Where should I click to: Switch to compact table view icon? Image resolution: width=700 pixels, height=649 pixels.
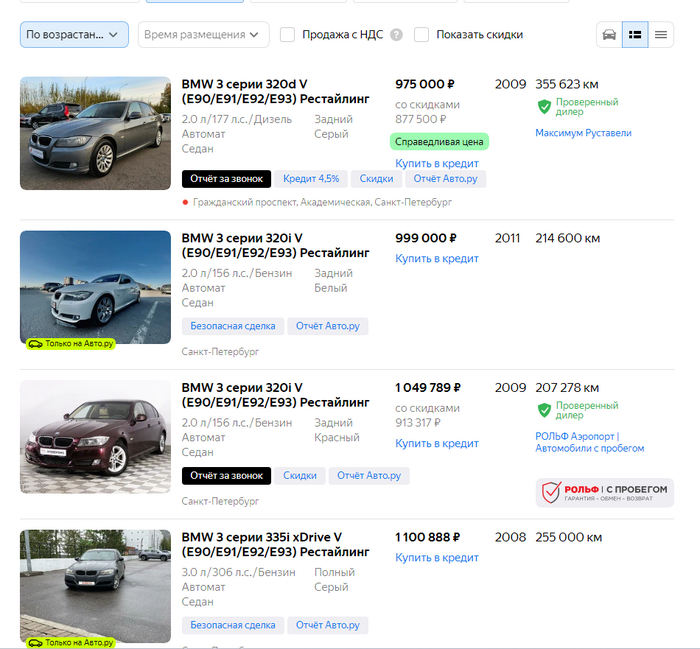[660, 35]
